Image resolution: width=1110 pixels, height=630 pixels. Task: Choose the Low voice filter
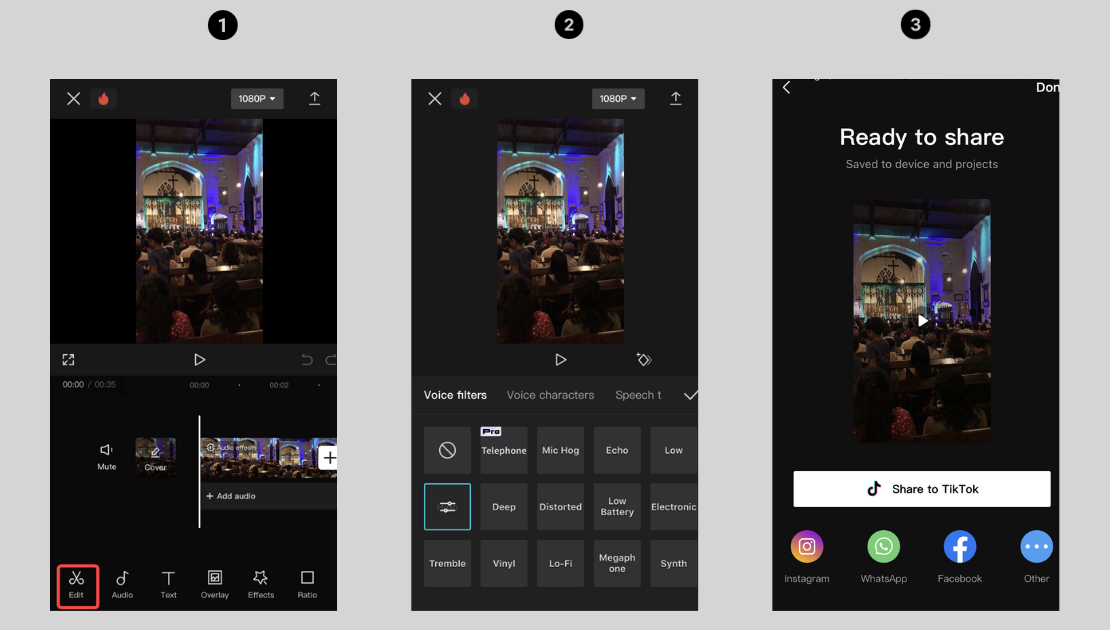[674, 450]
